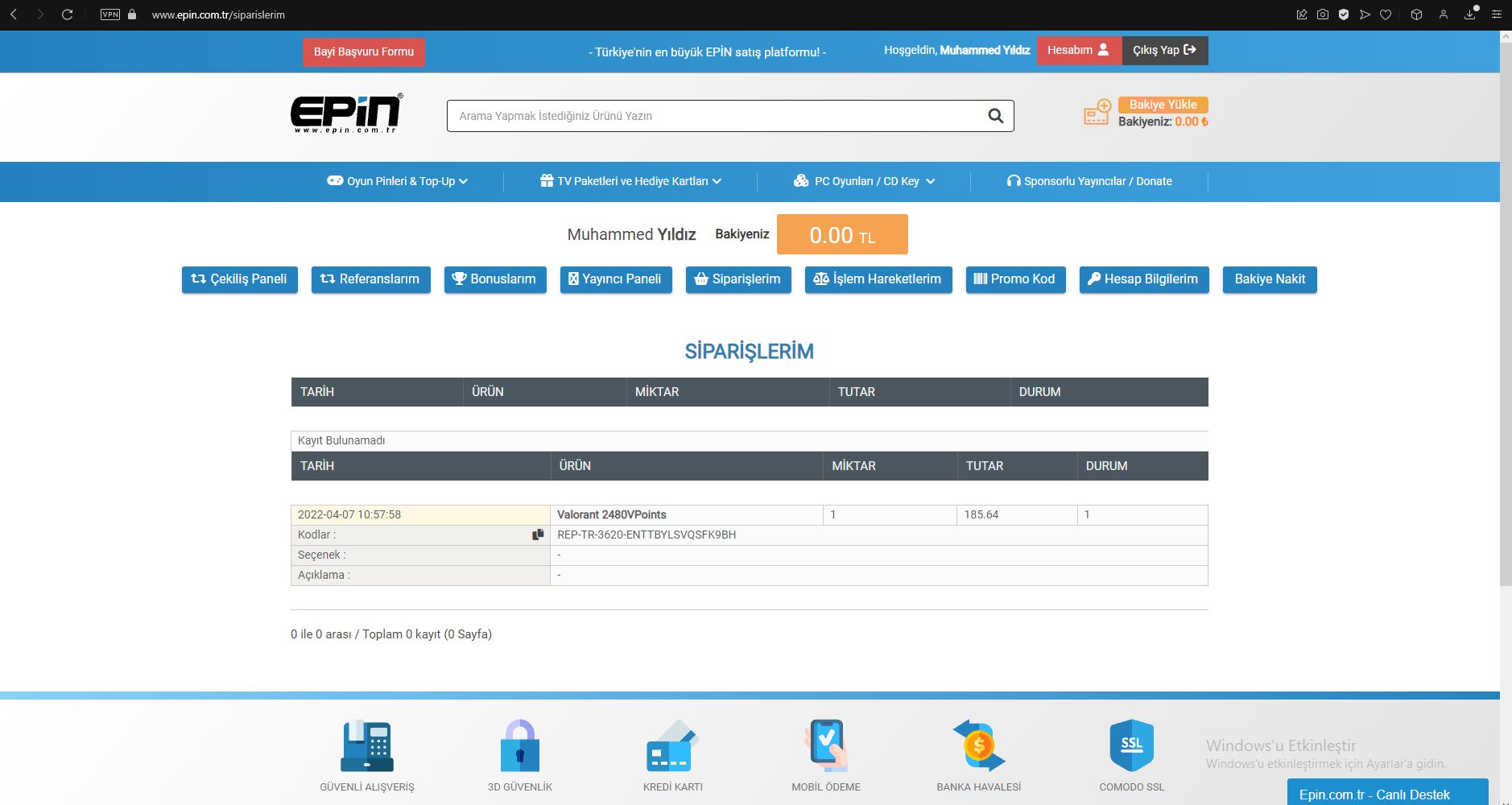The width and height of the screenshot is (1512, 805).
Task: Open İşlem Hareketlerim
Action: coord(878,279)
